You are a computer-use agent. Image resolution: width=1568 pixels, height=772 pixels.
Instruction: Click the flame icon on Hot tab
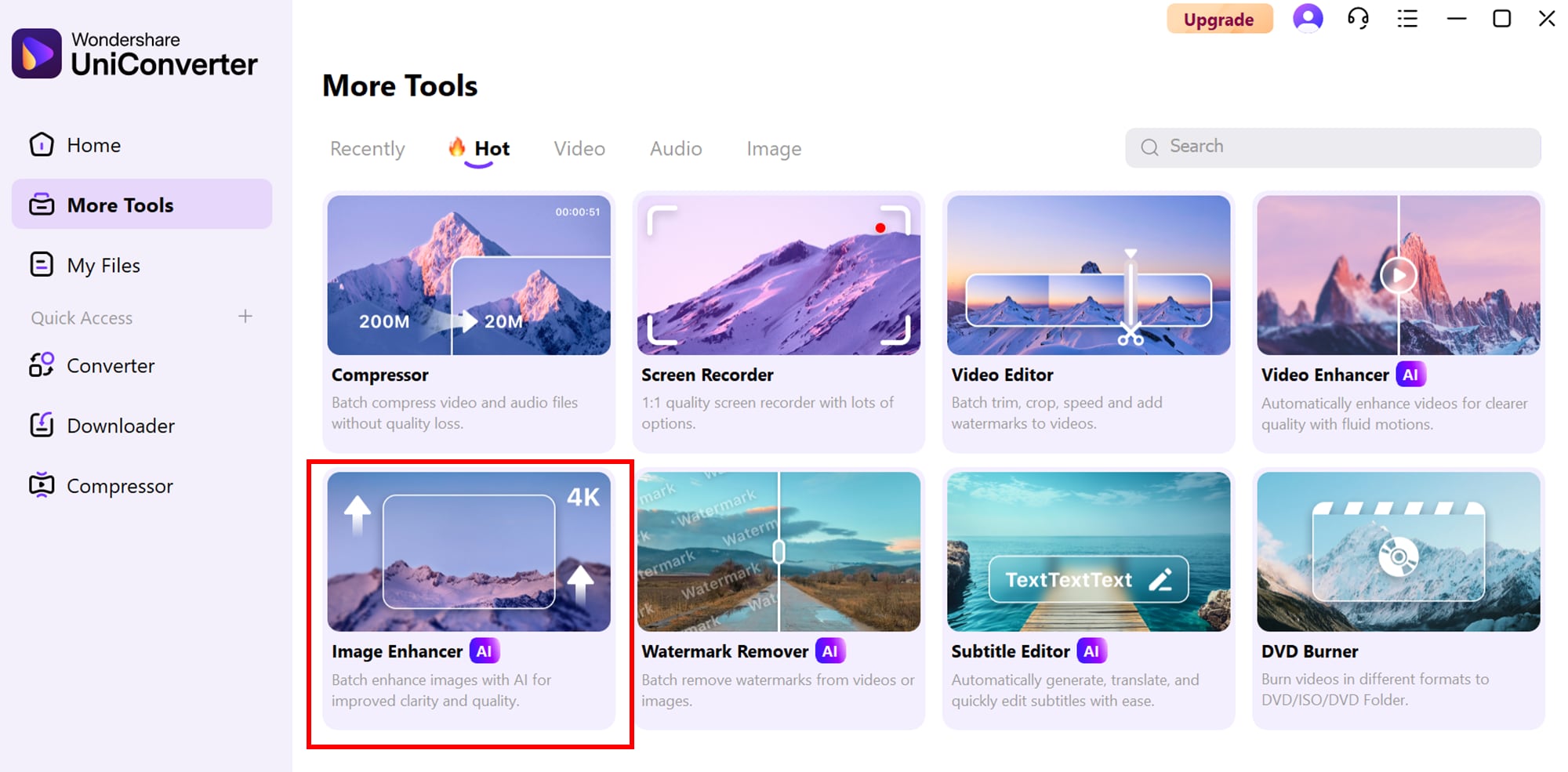click(x=456, y=147)
